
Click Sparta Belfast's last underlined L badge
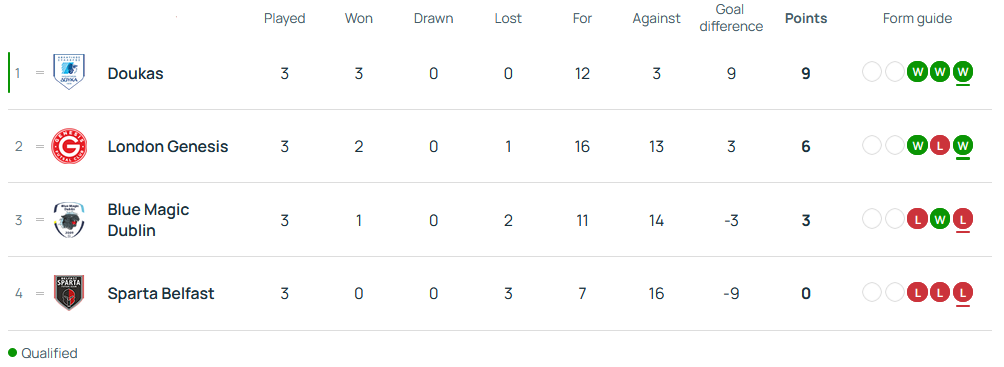point(962,293)
